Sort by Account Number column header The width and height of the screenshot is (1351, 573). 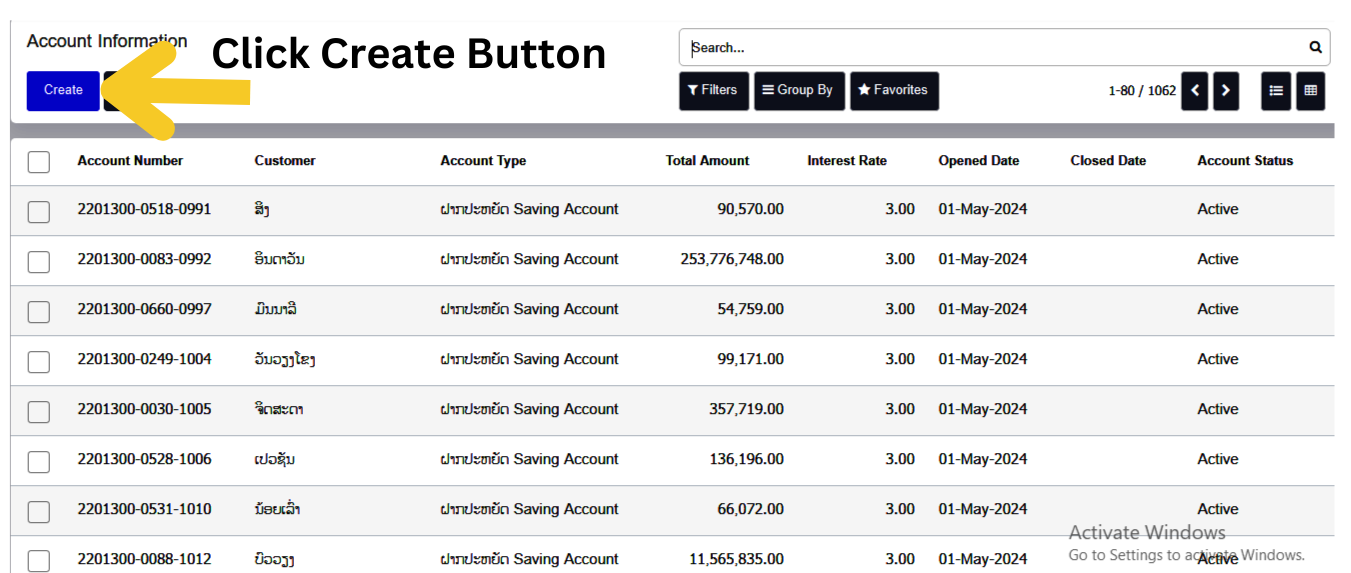pyautogui.click(x=130, y=160)
